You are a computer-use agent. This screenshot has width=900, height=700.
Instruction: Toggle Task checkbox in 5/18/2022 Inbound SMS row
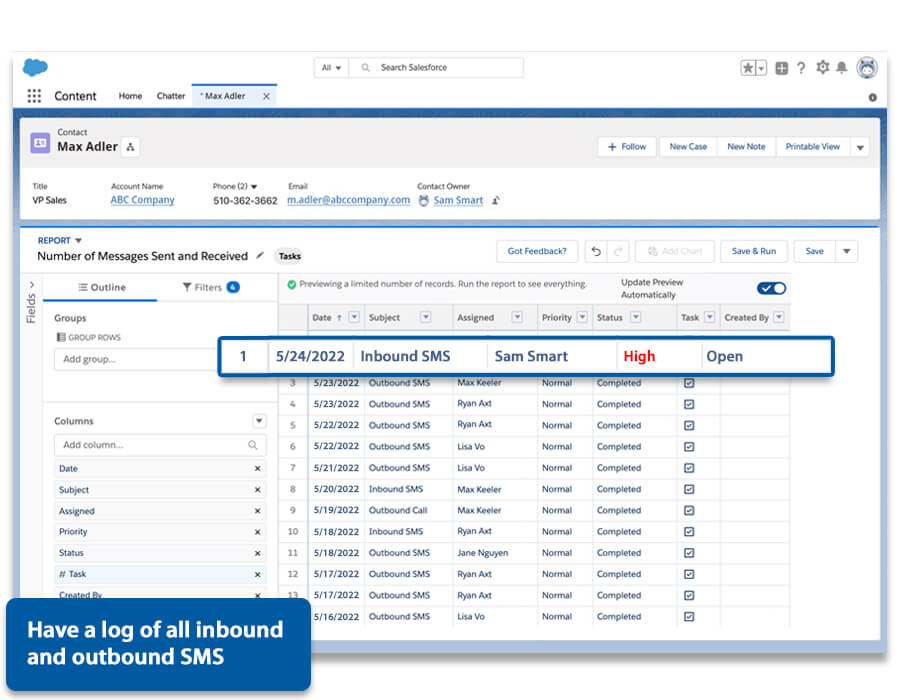(x=689, y=531)
